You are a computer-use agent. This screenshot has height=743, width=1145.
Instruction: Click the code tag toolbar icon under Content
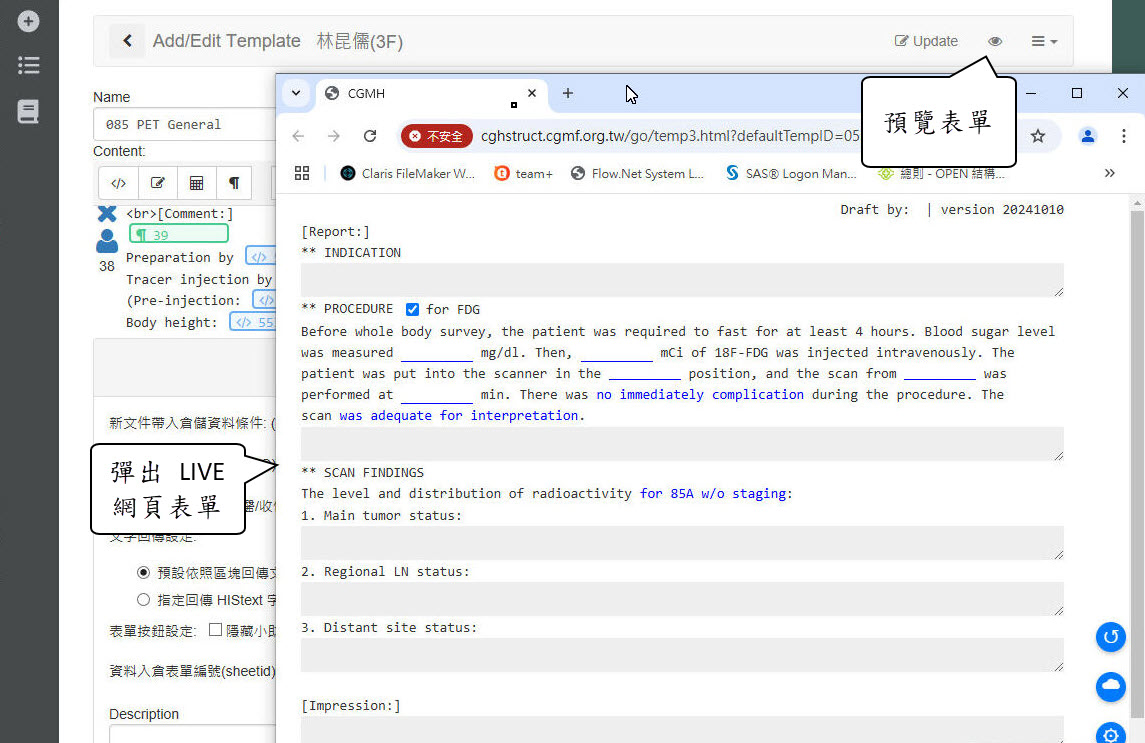tap(119, 183)
